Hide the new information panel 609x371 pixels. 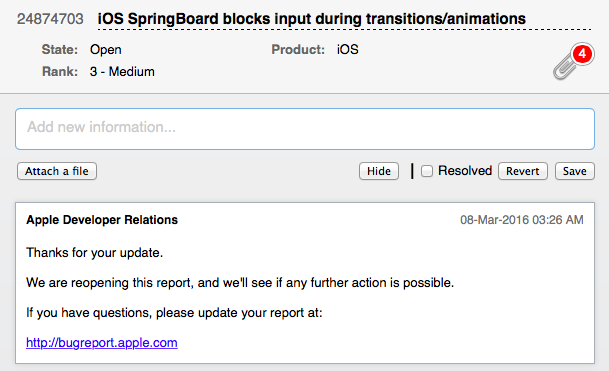[x=379, y=171]
